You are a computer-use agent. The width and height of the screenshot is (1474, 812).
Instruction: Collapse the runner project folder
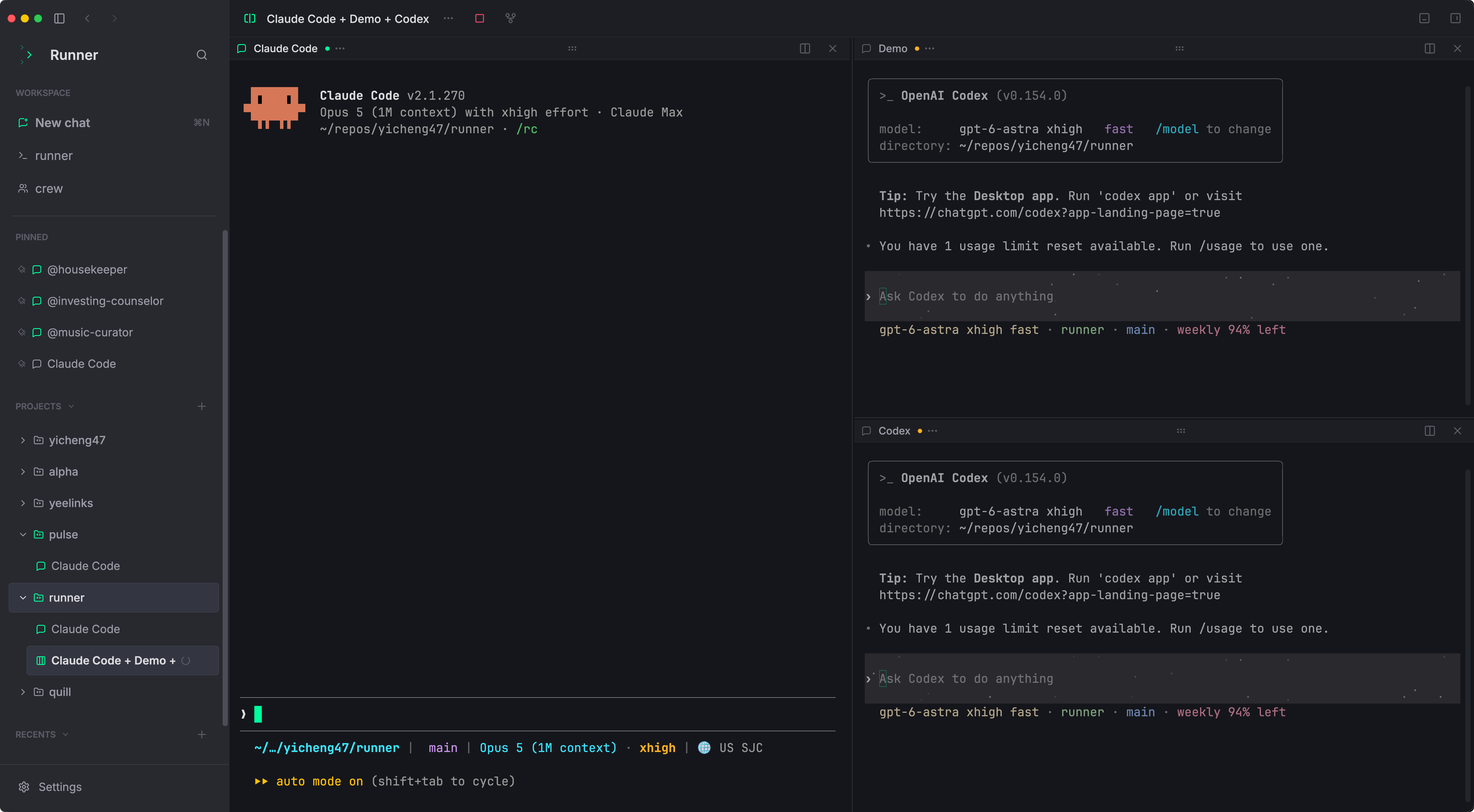23,597
